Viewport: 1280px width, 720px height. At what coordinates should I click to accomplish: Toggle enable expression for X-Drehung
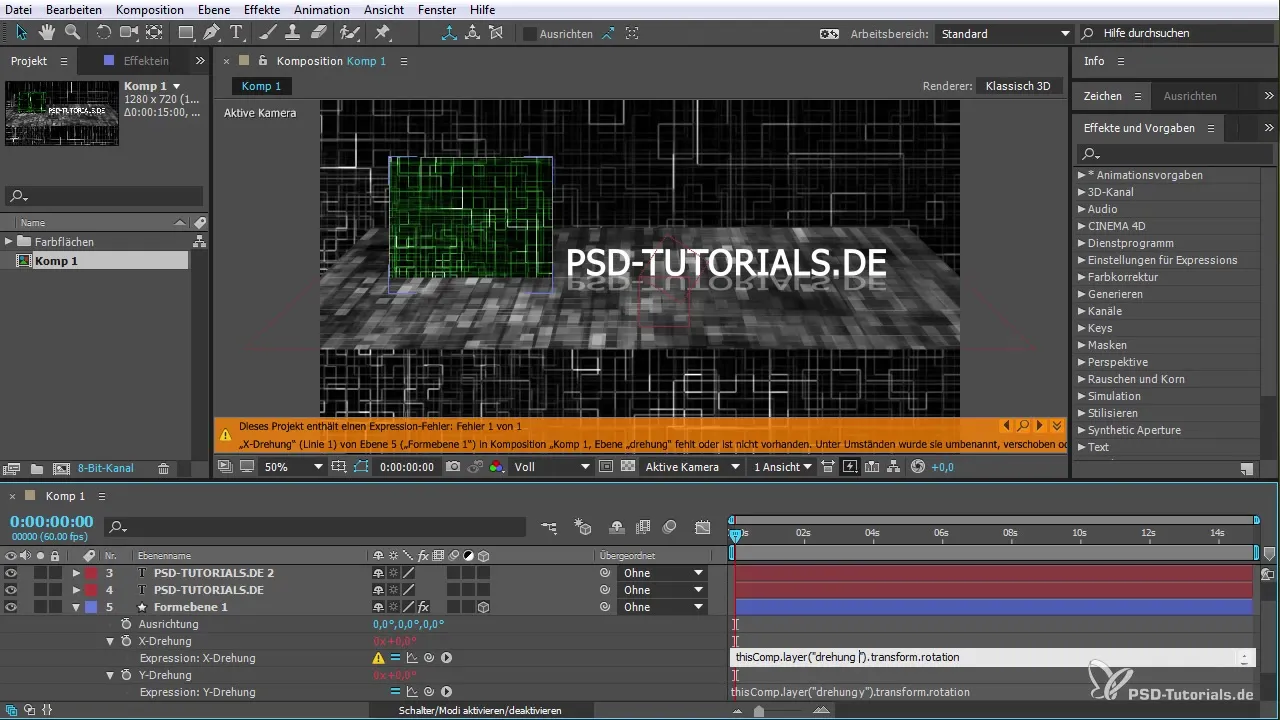click(x=395, y=658)
